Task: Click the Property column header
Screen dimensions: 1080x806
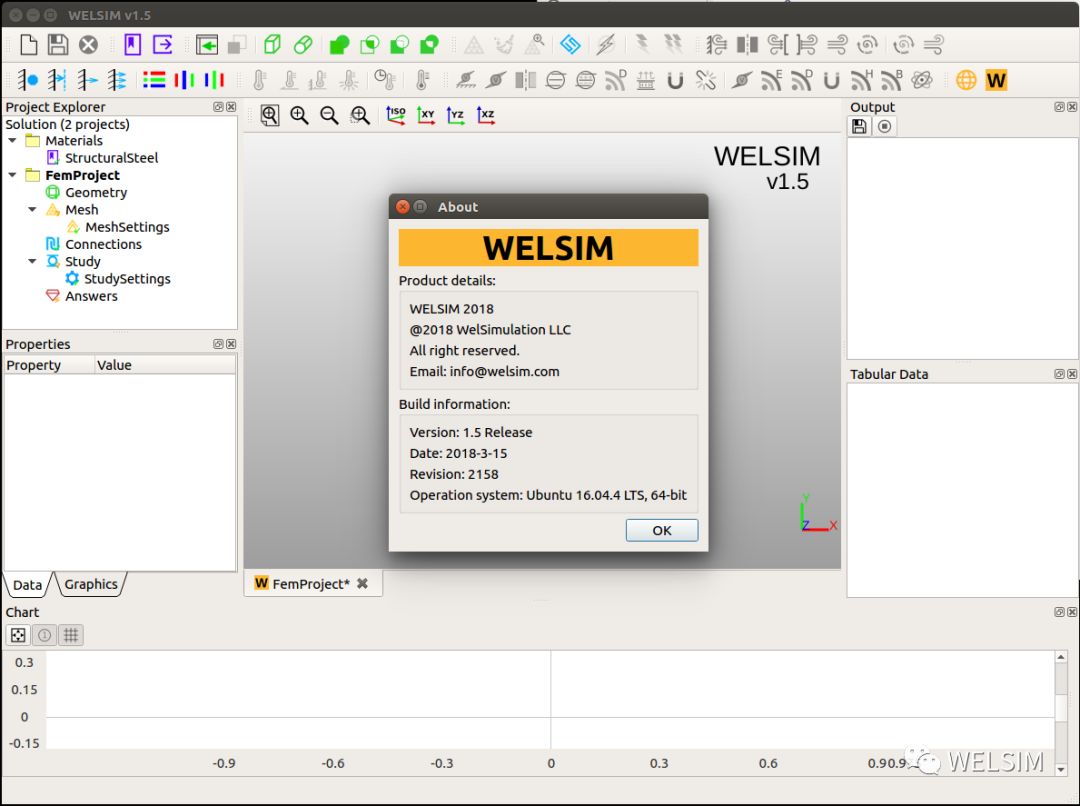Action: click(x=48, y=365)
